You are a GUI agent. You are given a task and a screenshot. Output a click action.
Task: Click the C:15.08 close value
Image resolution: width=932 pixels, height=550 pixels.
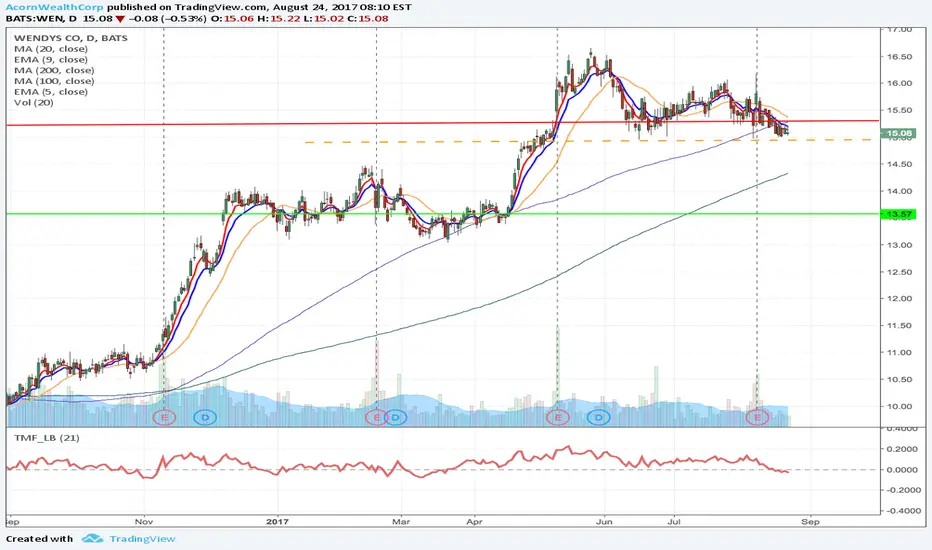coord(368,18)
